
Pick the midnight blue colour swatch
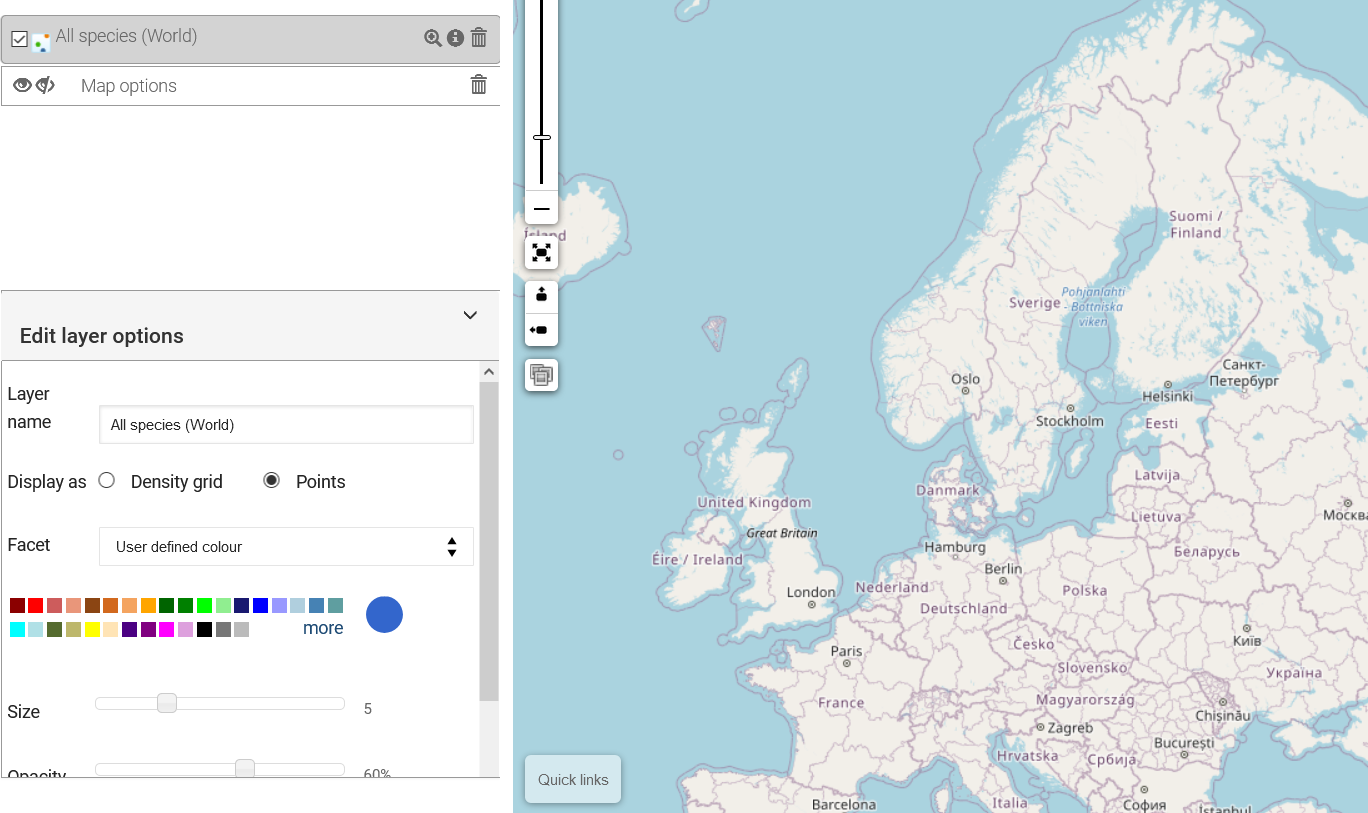coord(241,605)
